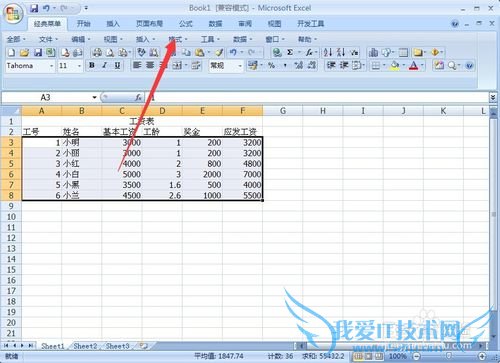This screenshot has height=363, width=500.
Task: Sort ascending with the A-Z icon
Action: click(x=328, y=53)
